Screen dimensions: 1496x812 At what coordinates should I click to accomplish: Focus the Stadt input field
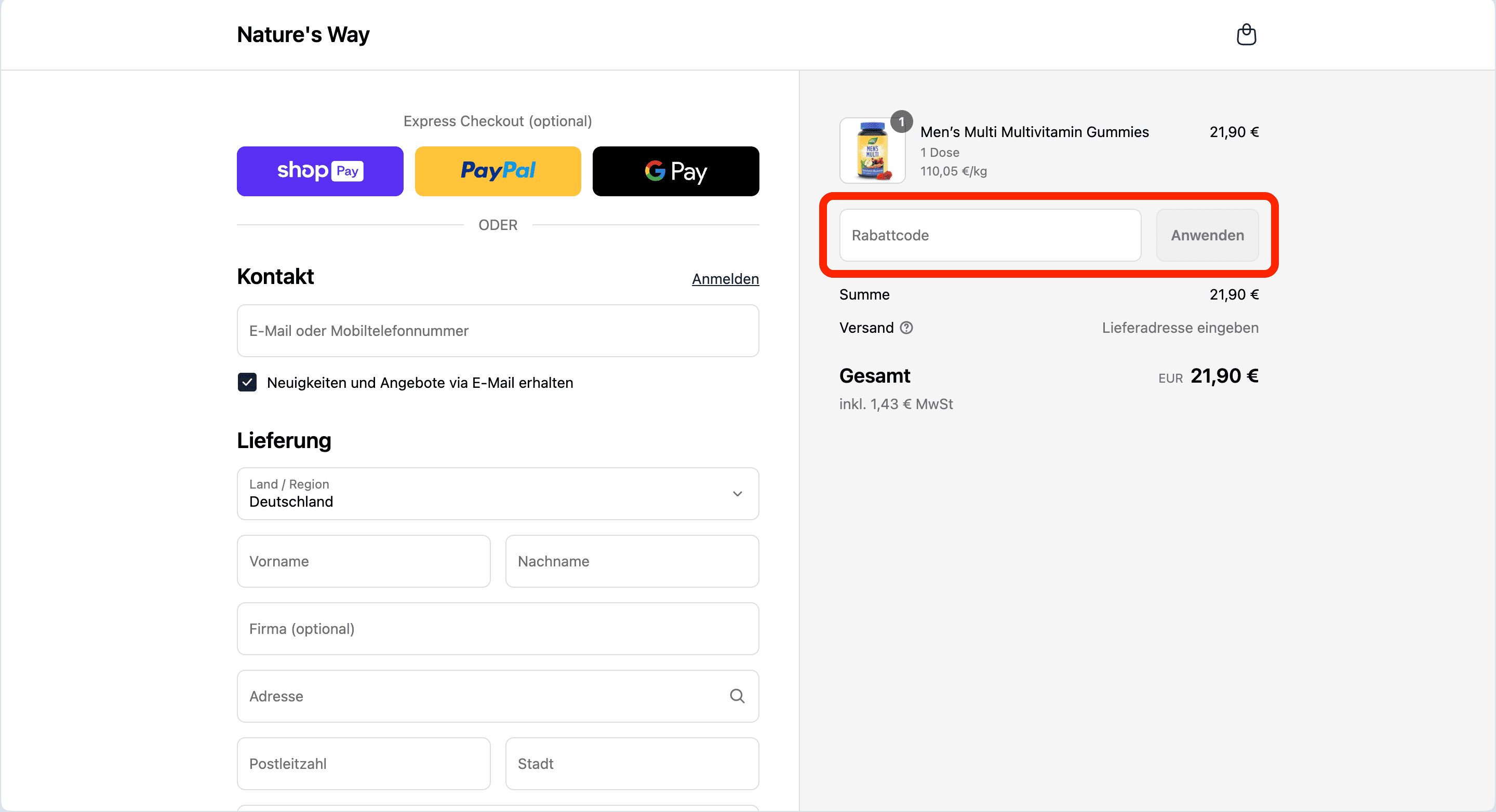click(632, 763)
